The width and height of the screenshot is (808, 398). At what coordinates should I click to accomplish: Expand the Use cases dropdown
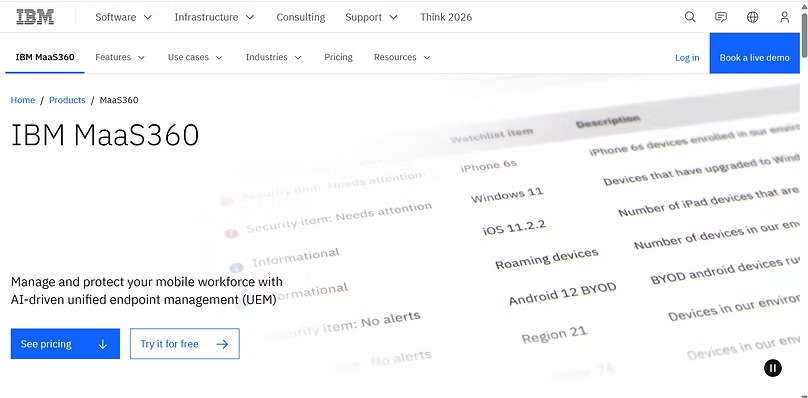click(195, 57)
